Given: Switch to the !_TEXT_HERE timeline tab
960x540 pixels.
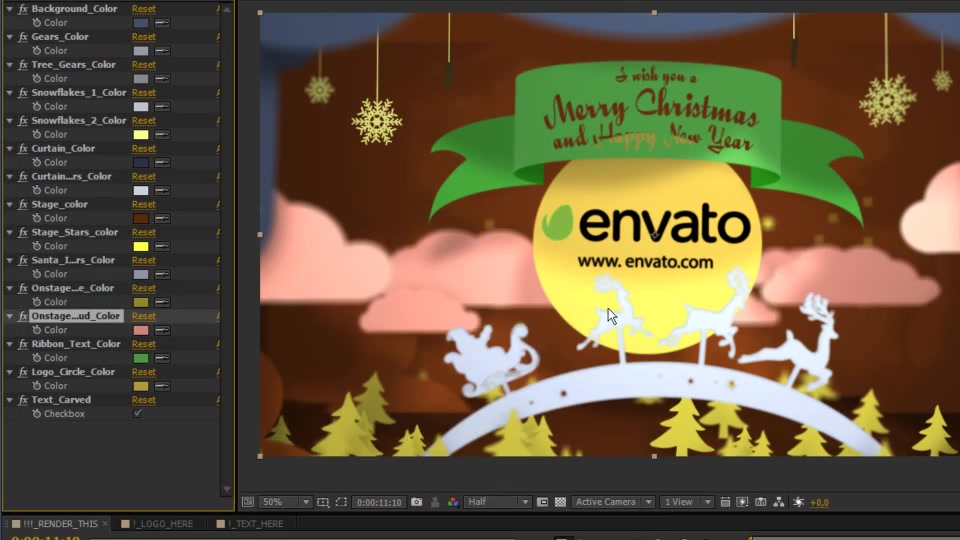Looking at the screenshot, I should pos(255,524).
